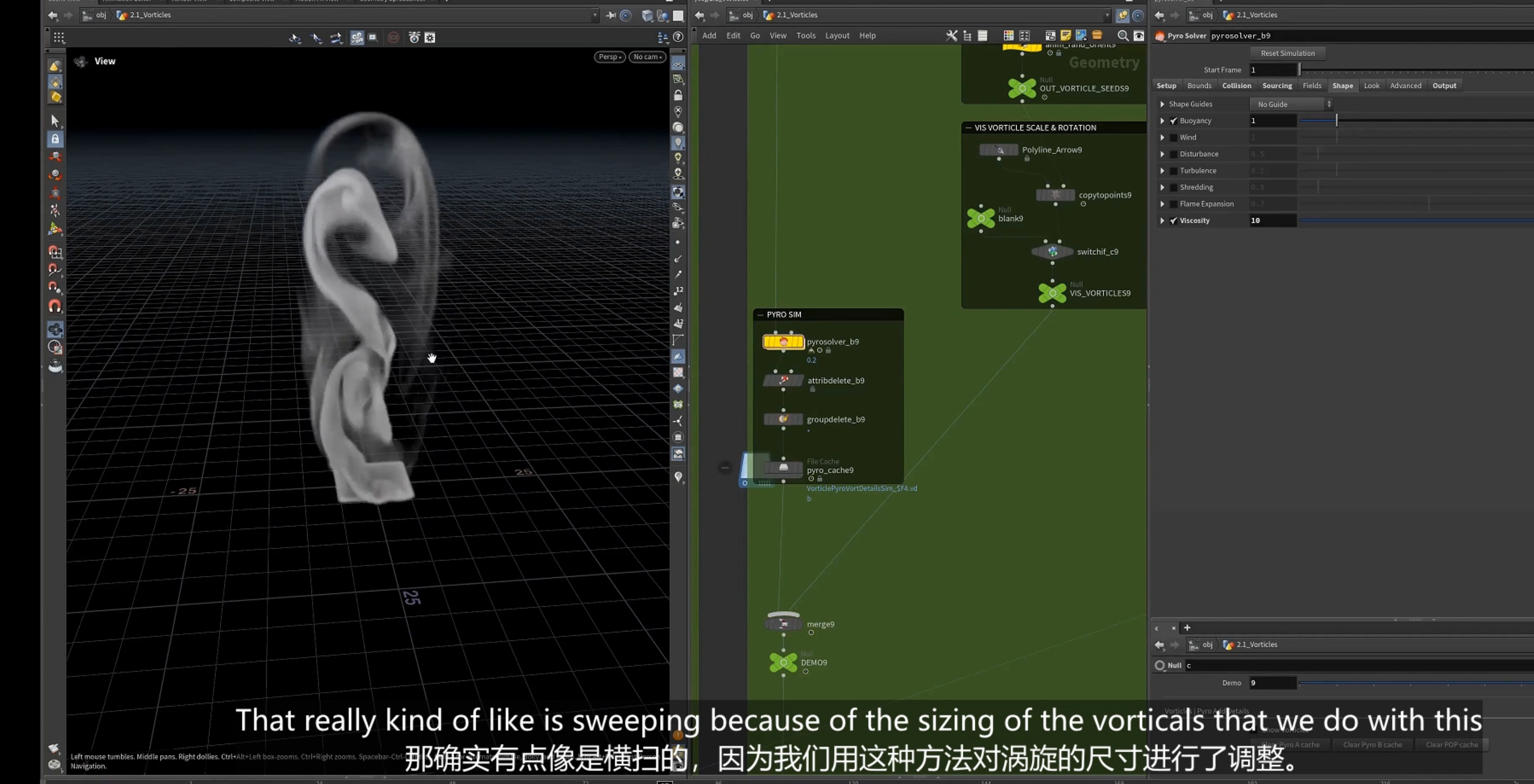
Task: Click the background image icon in network toolbar
Action: [x=1081, y=36]
